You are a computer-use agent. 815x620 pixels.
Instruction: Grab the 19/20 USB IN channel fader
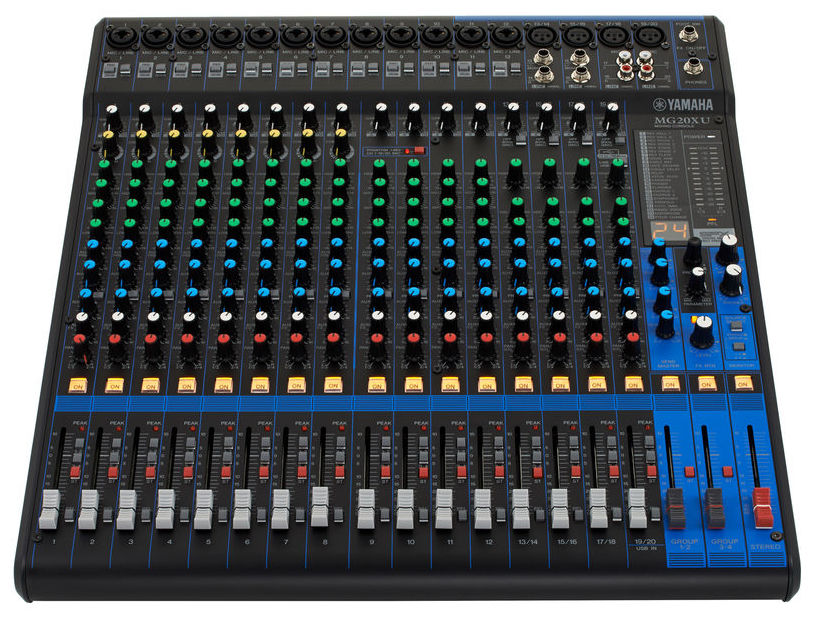tap(637, 507)
